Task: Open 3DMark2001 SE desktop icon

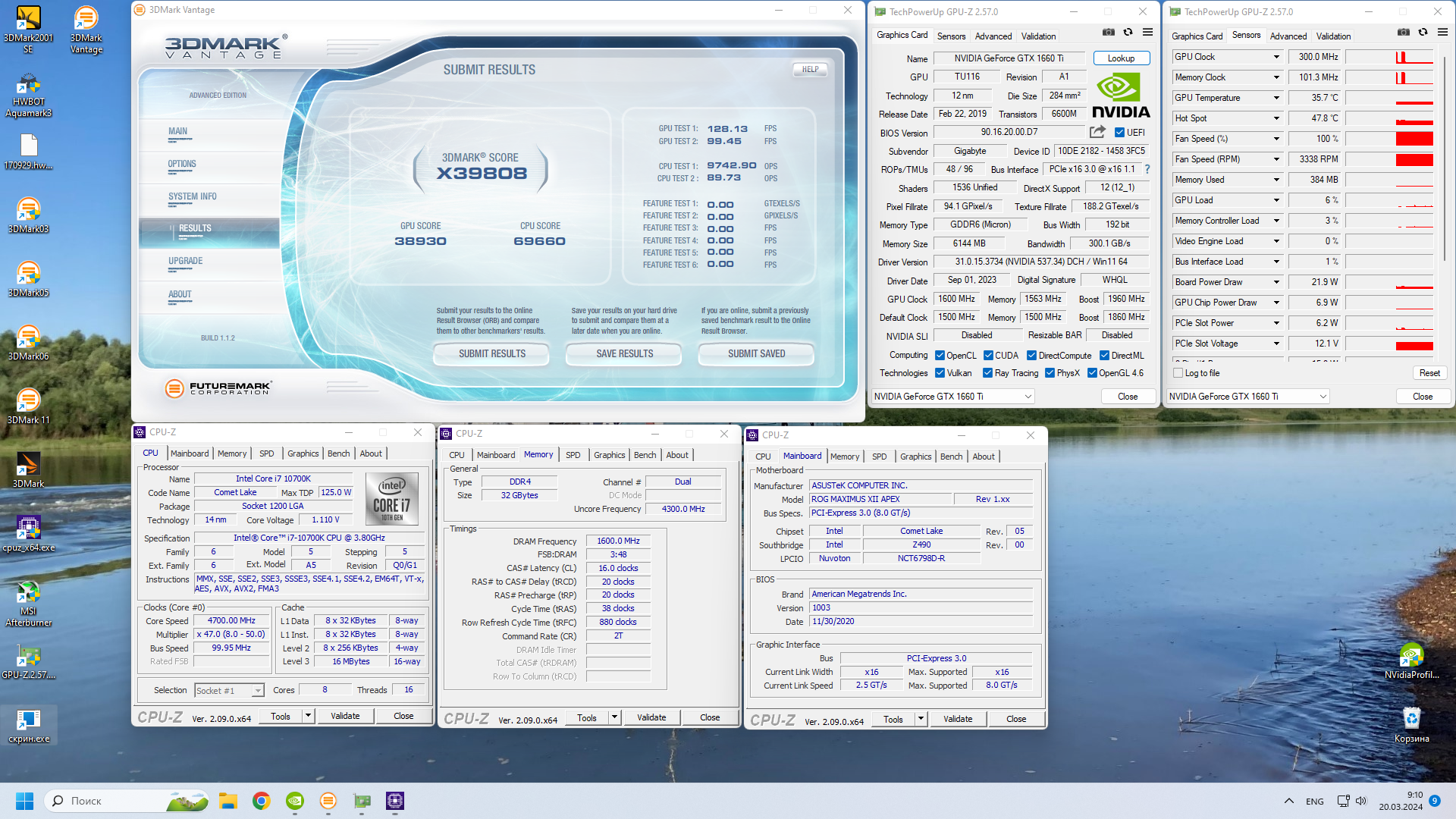Action: 28,30
